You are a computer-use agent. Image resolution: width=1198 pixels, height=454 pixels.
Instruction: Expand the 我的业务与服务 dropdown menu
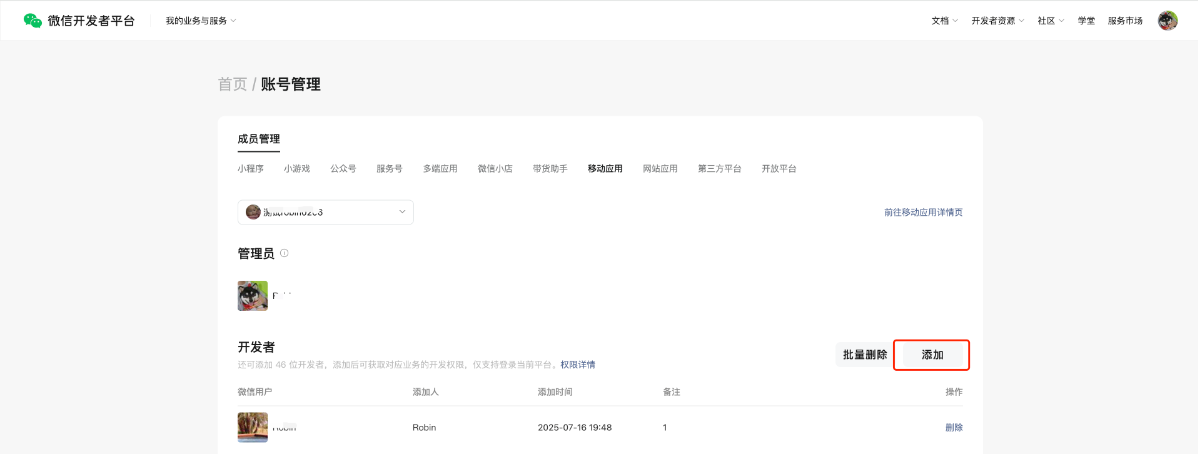[x=201, y=21]
